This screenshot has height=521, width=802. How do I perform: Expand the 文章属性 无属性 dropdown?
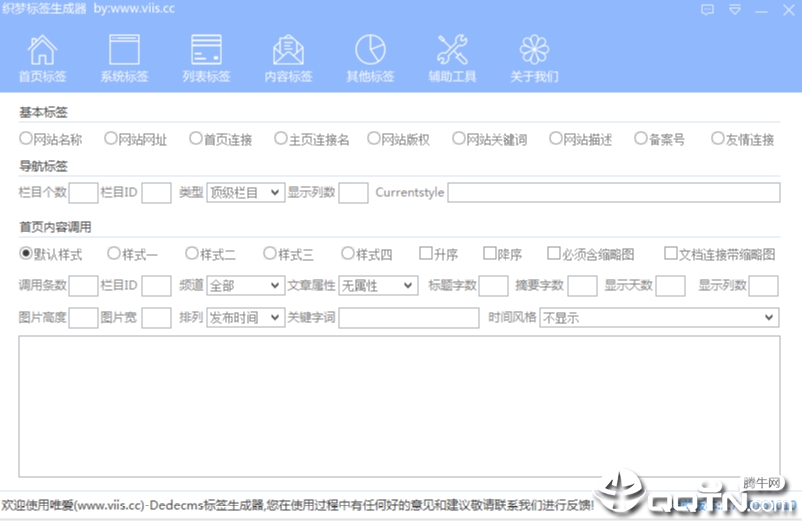378,285
